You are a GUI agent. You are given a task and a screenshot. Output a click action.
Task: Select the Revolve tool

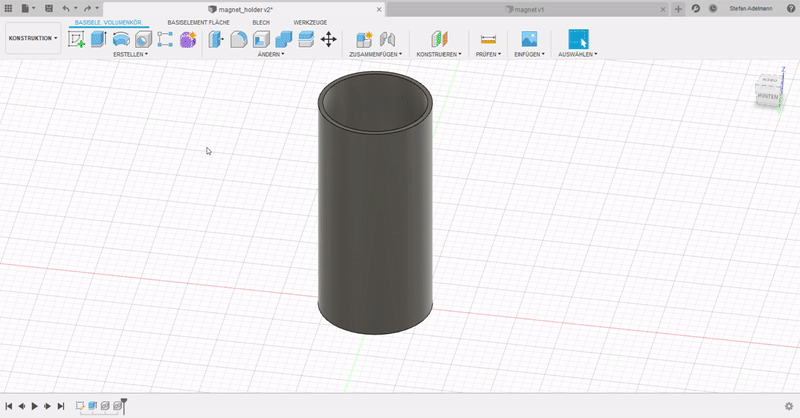point(121,40)
